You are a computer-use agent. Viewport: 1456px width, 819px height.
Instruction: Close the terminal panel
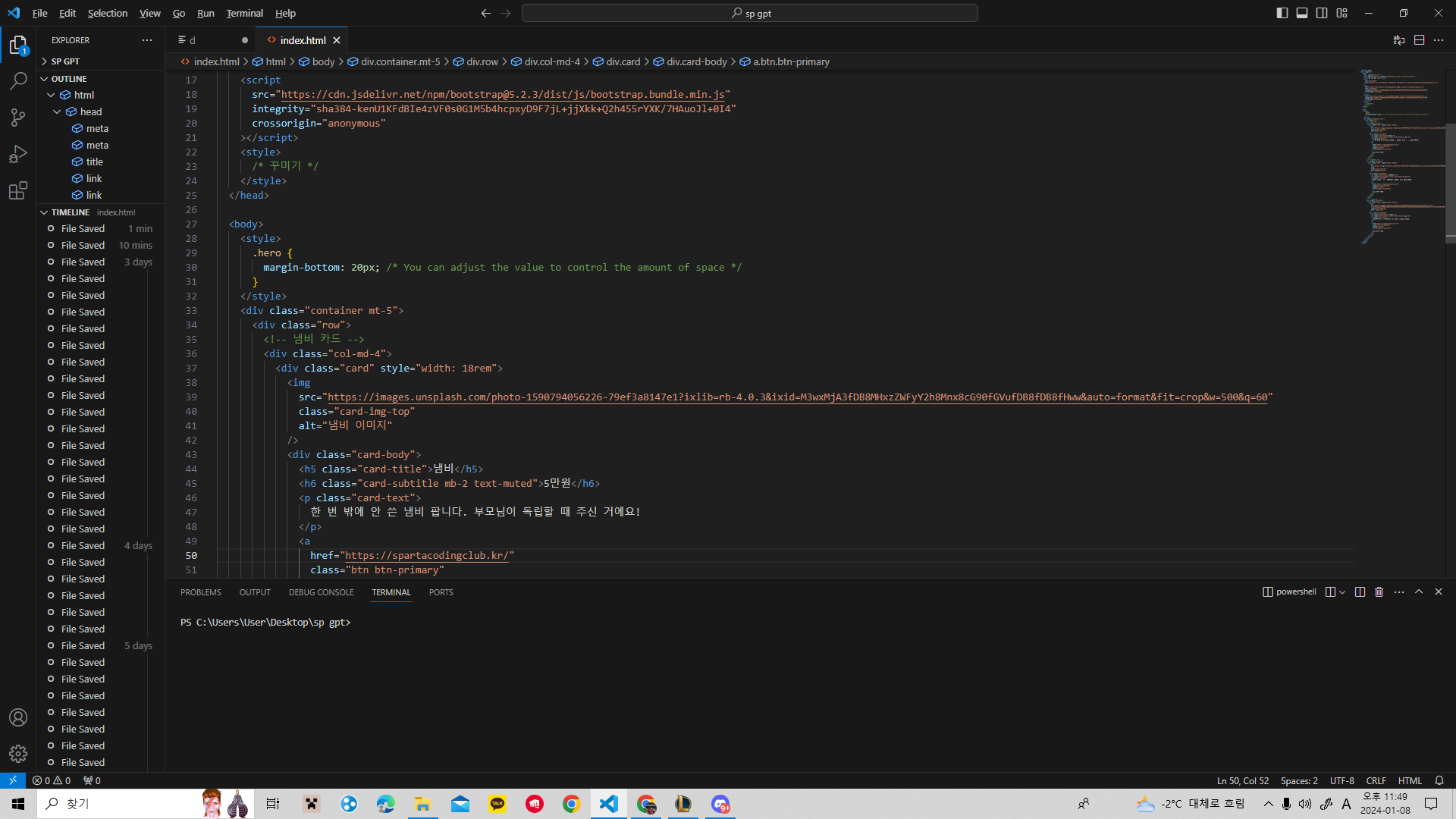click(x=1439, y=591)
